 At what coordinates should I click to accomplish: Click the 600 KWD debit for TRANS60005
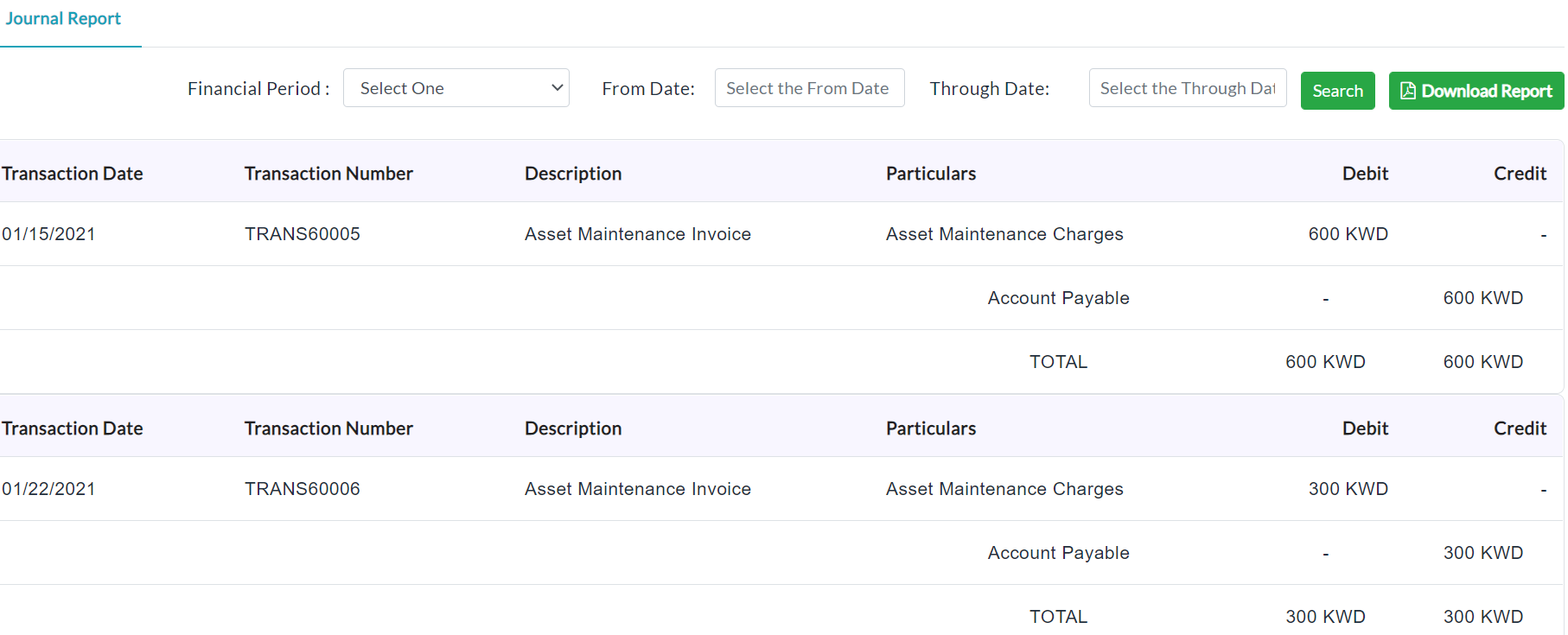click(1348, 234)
